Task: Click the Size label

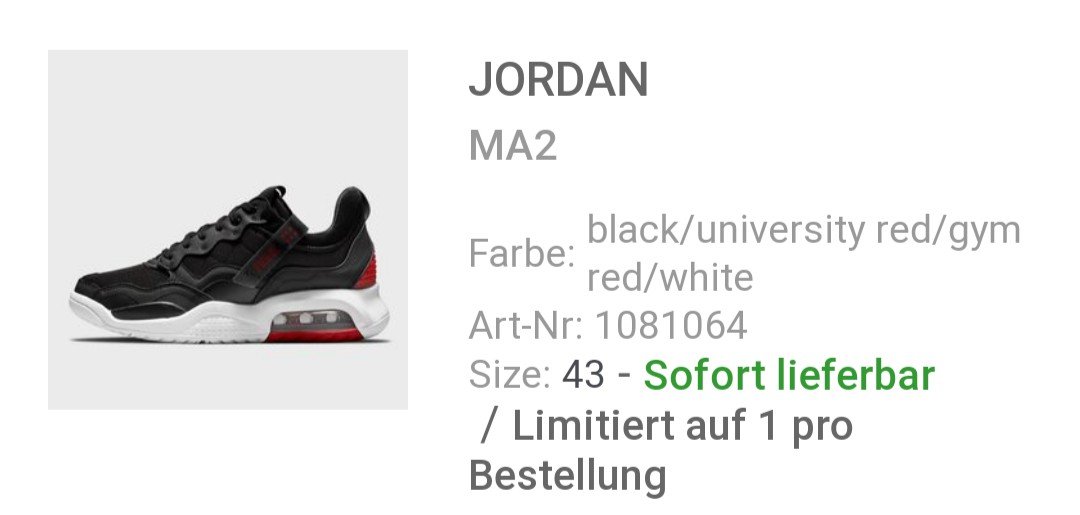Action: coord(510,375)
